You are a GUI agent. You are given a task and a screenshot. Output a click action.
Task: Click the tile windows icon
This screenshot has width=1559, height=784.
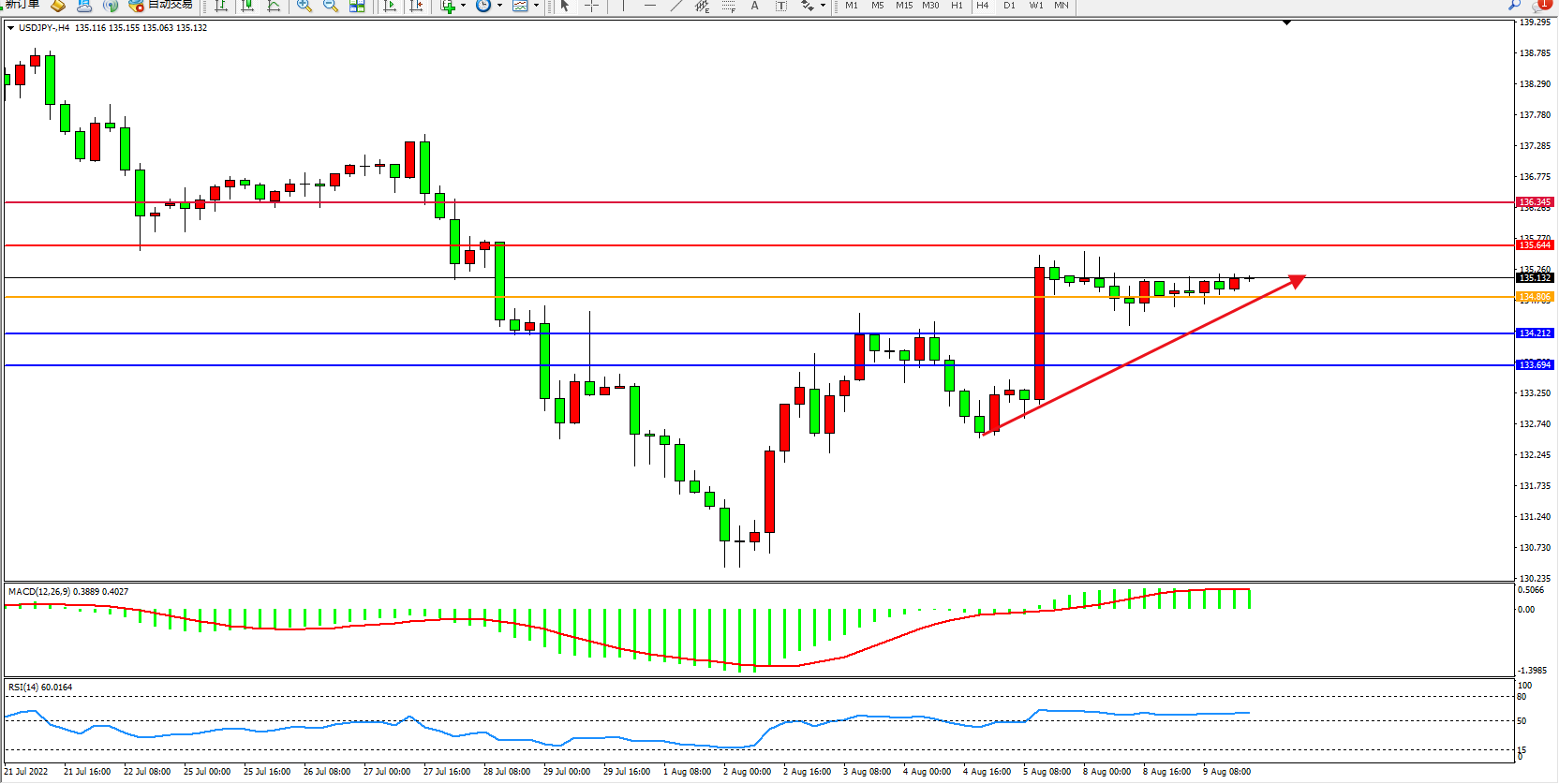[357, 6]
